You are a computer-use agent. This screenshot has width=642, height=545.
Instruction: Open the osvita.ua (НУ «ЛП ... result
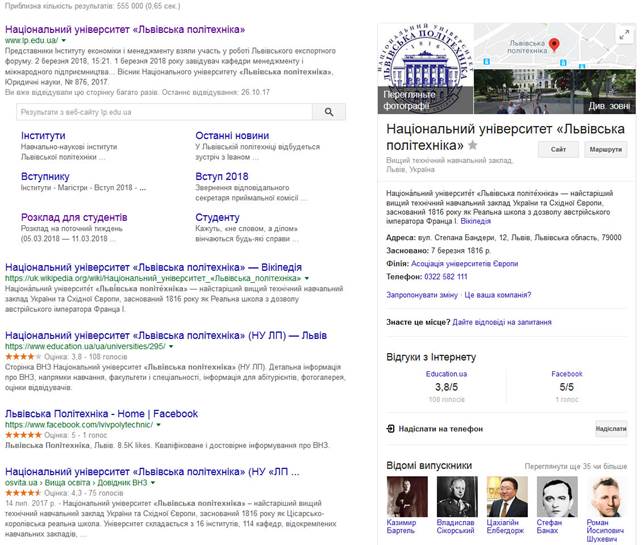(x=152, y=472)
